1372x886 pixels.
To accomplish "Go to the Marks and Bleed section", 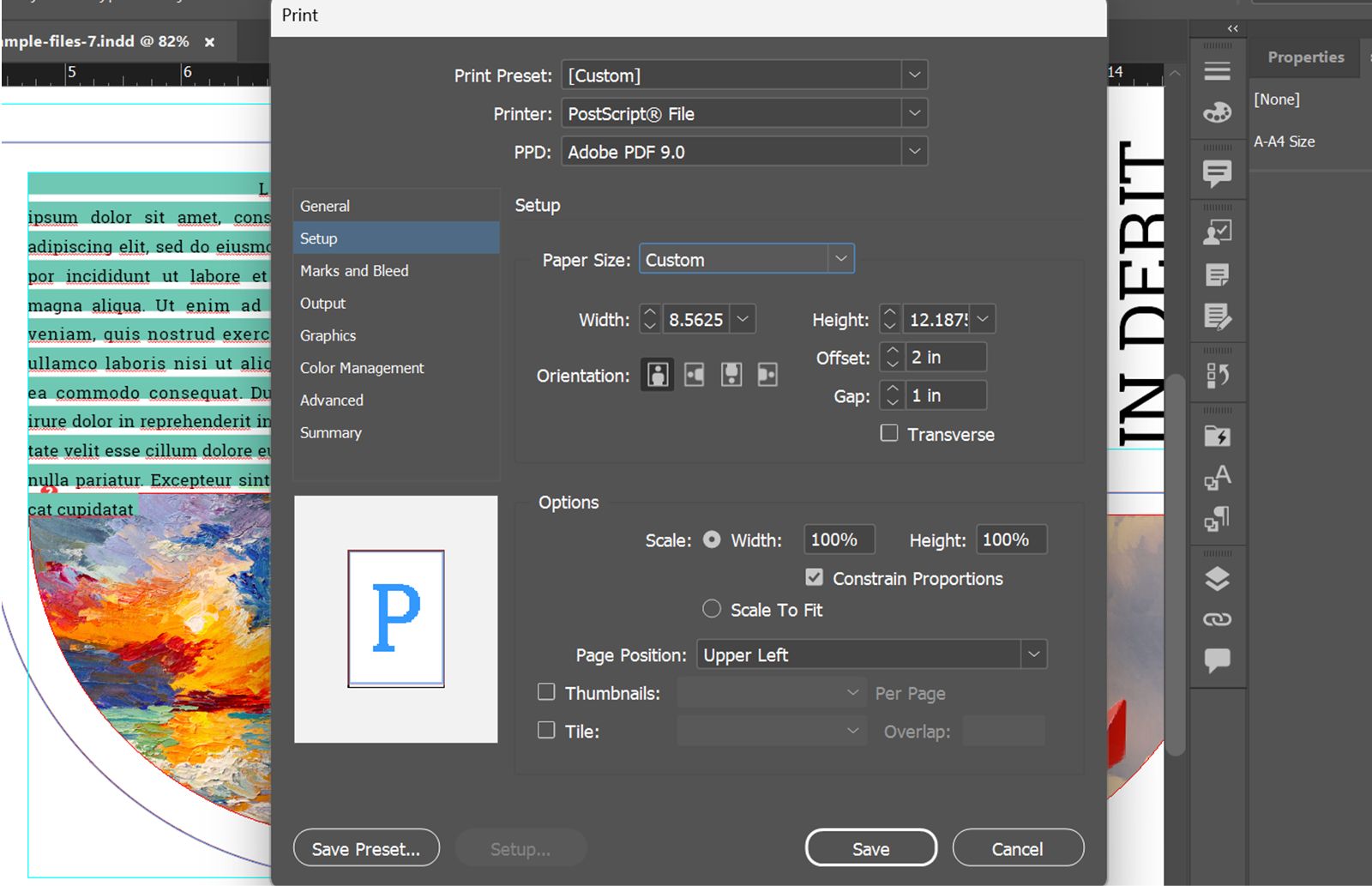I will pos(396,270).
